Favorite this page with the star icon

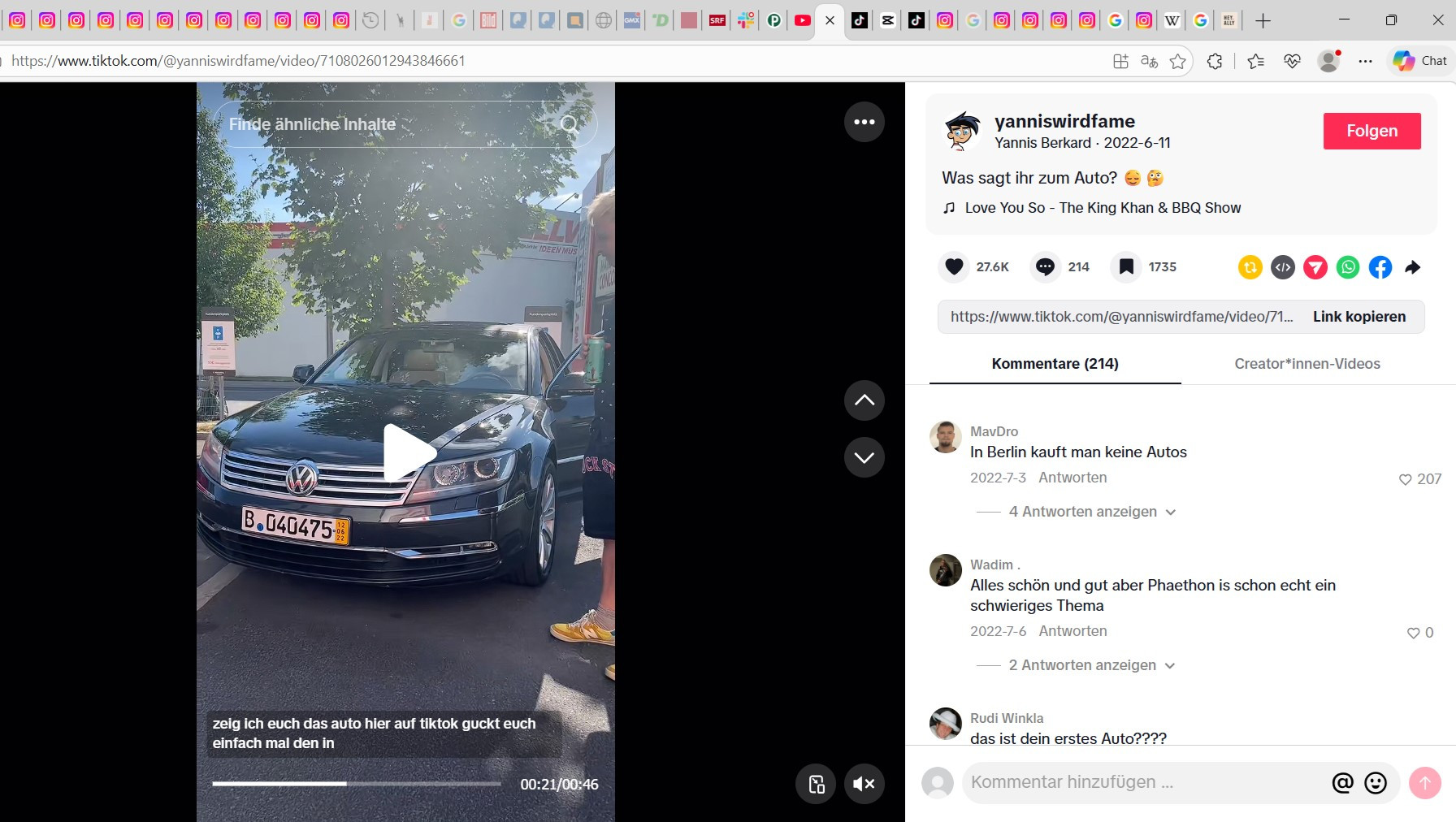coord(1177,61)
